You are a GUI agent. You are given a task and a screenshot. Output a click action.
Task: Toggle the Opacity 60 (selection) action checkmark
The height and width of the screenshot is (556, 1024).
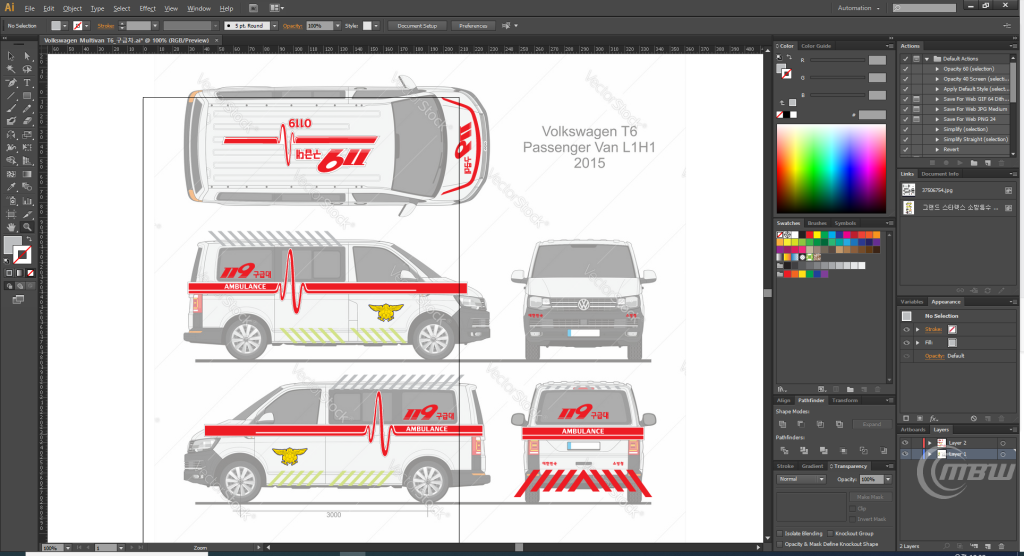click(x=905, y=69)
